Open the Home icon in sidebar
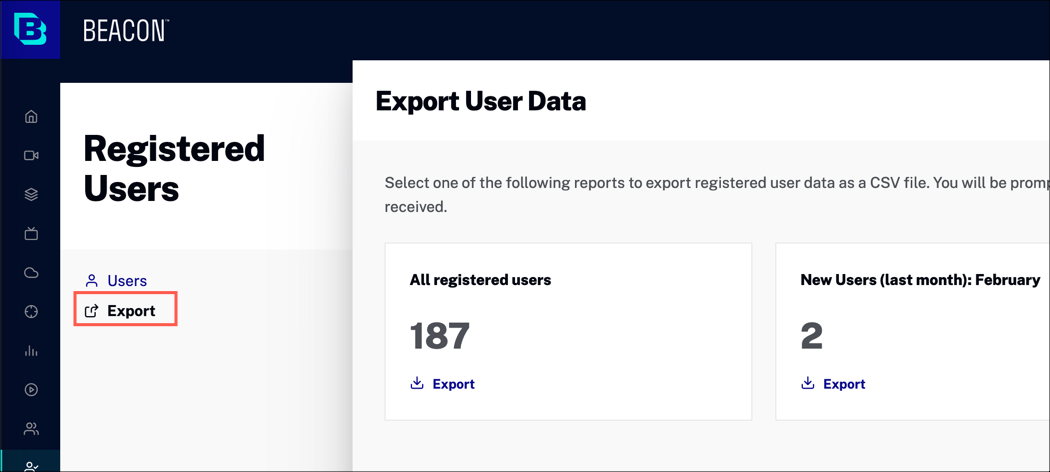This screenshot has width=1050, height=472. 31,117
